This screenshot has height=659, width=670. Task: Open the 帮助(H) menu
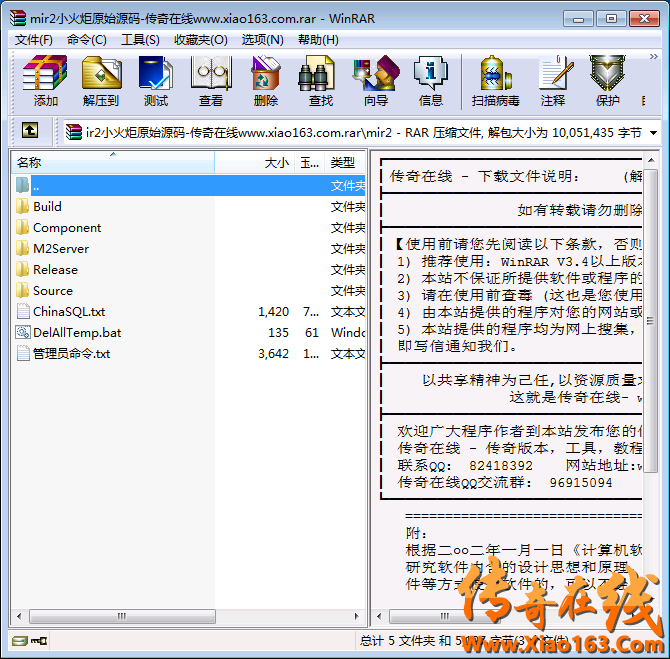[x=318, y=40]
